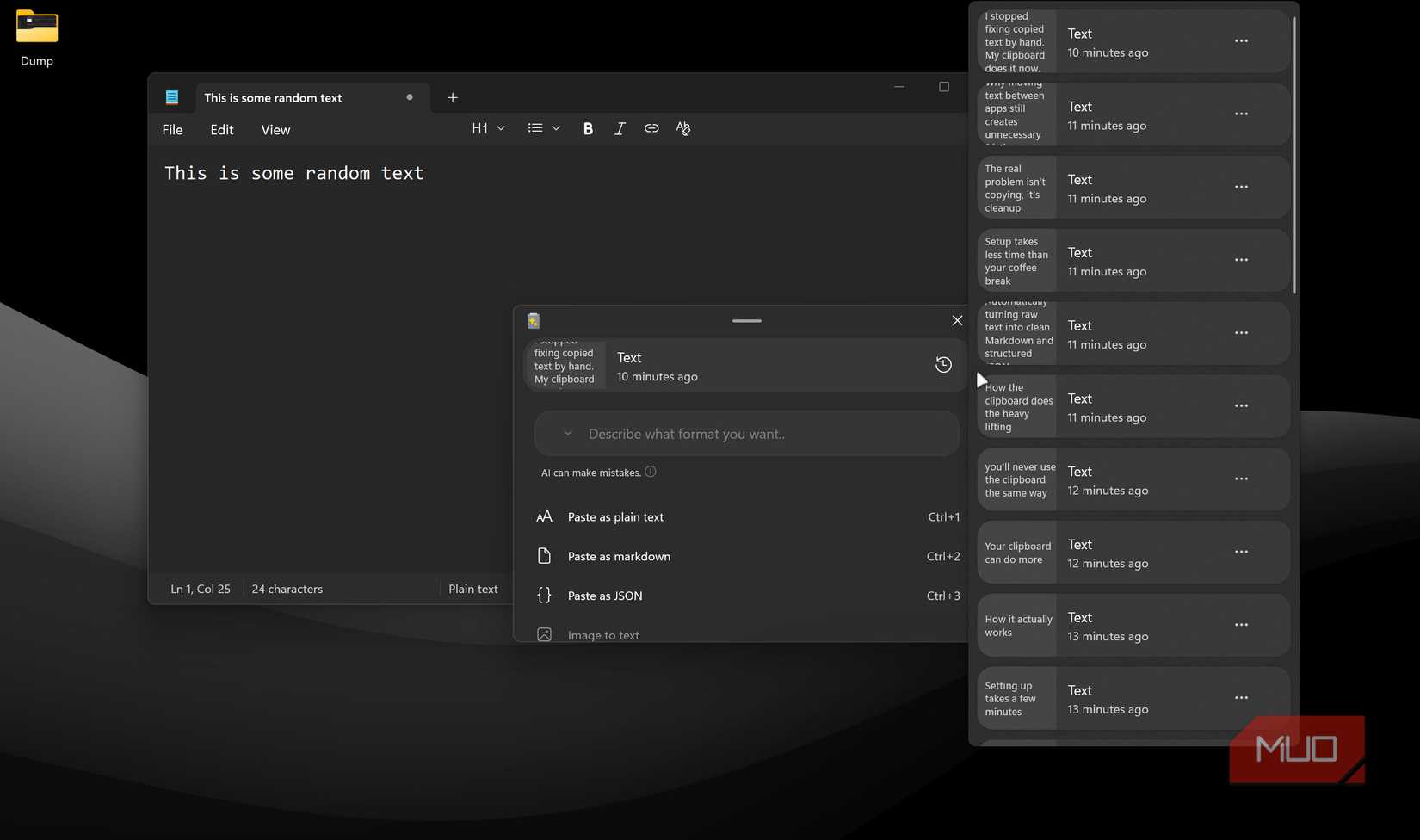The height and width of the screenshot is (840, 1420).
Task: Choose Image to text option
Action: tap(747, 635)
